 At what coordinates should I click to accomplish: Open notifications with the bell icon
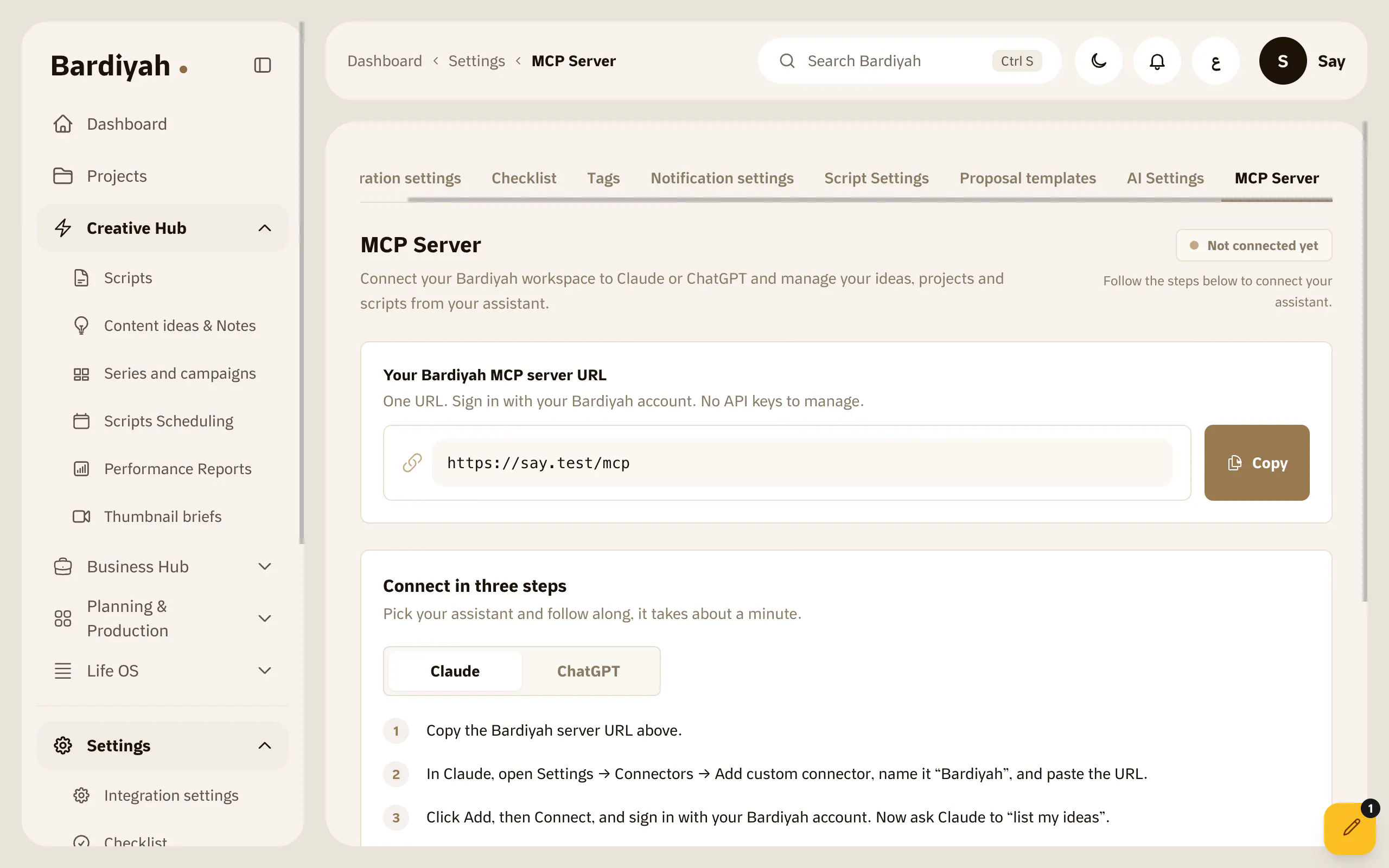pos(1157,61)
